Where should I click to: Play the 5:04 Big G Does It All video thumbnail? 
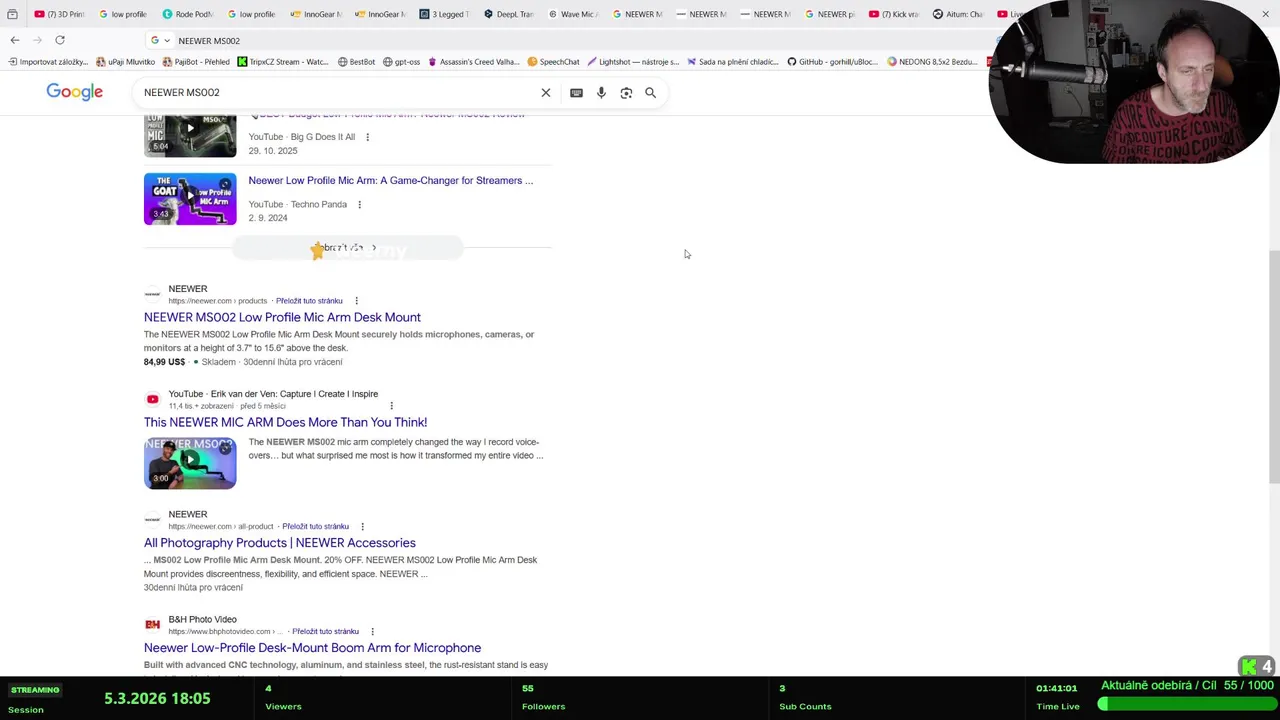pos(190,136)
